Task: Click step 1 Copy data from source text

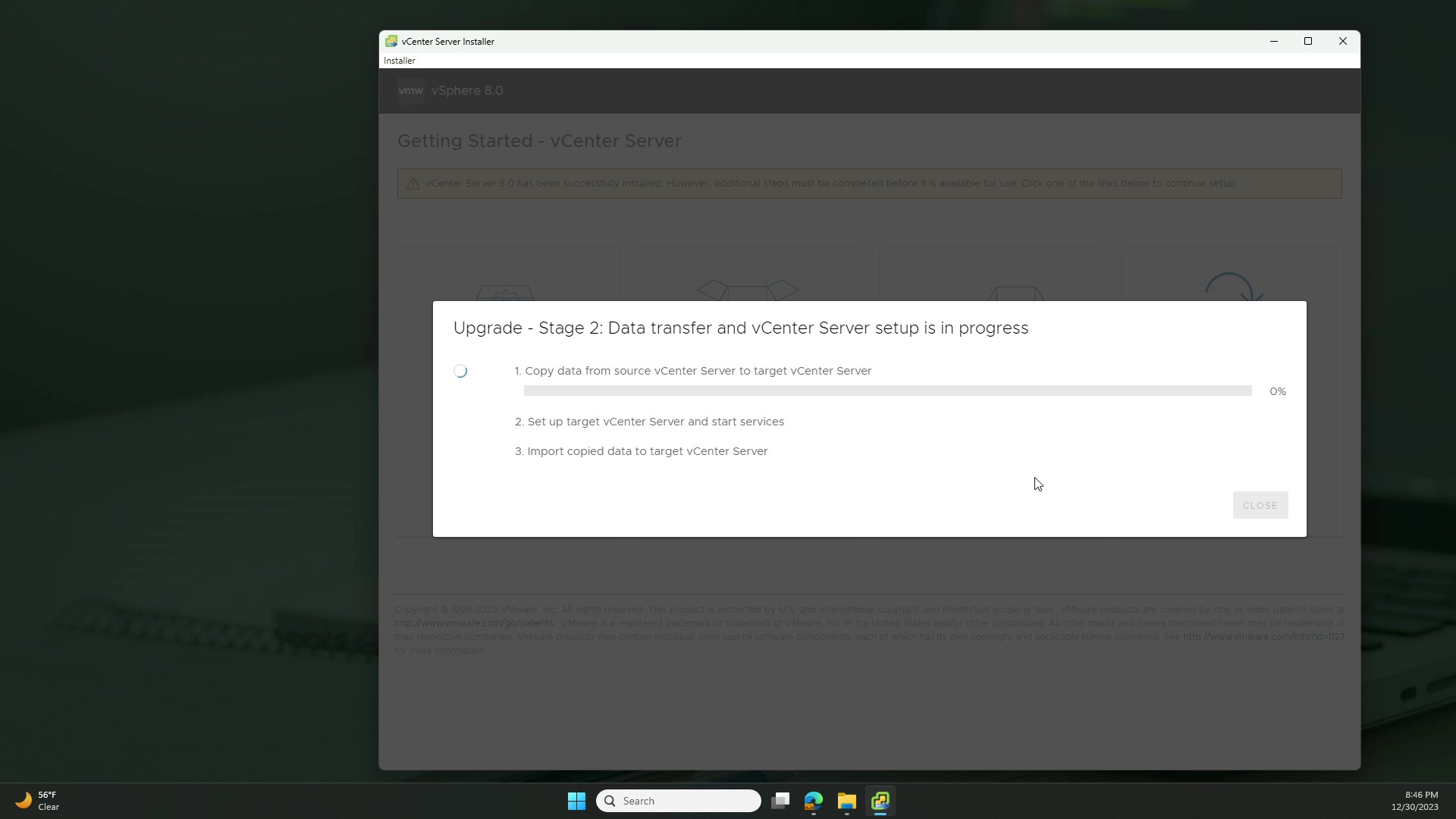Action: 693,371
